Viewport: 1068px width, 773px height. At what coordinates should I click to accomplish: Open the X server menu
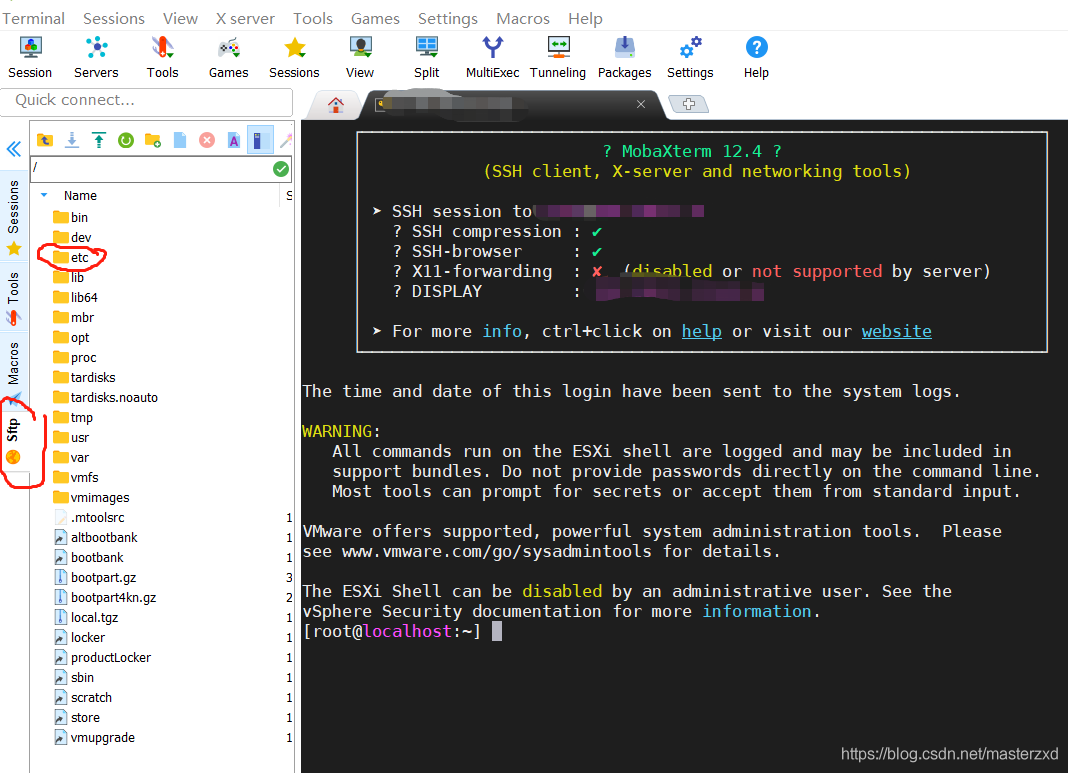245,18
